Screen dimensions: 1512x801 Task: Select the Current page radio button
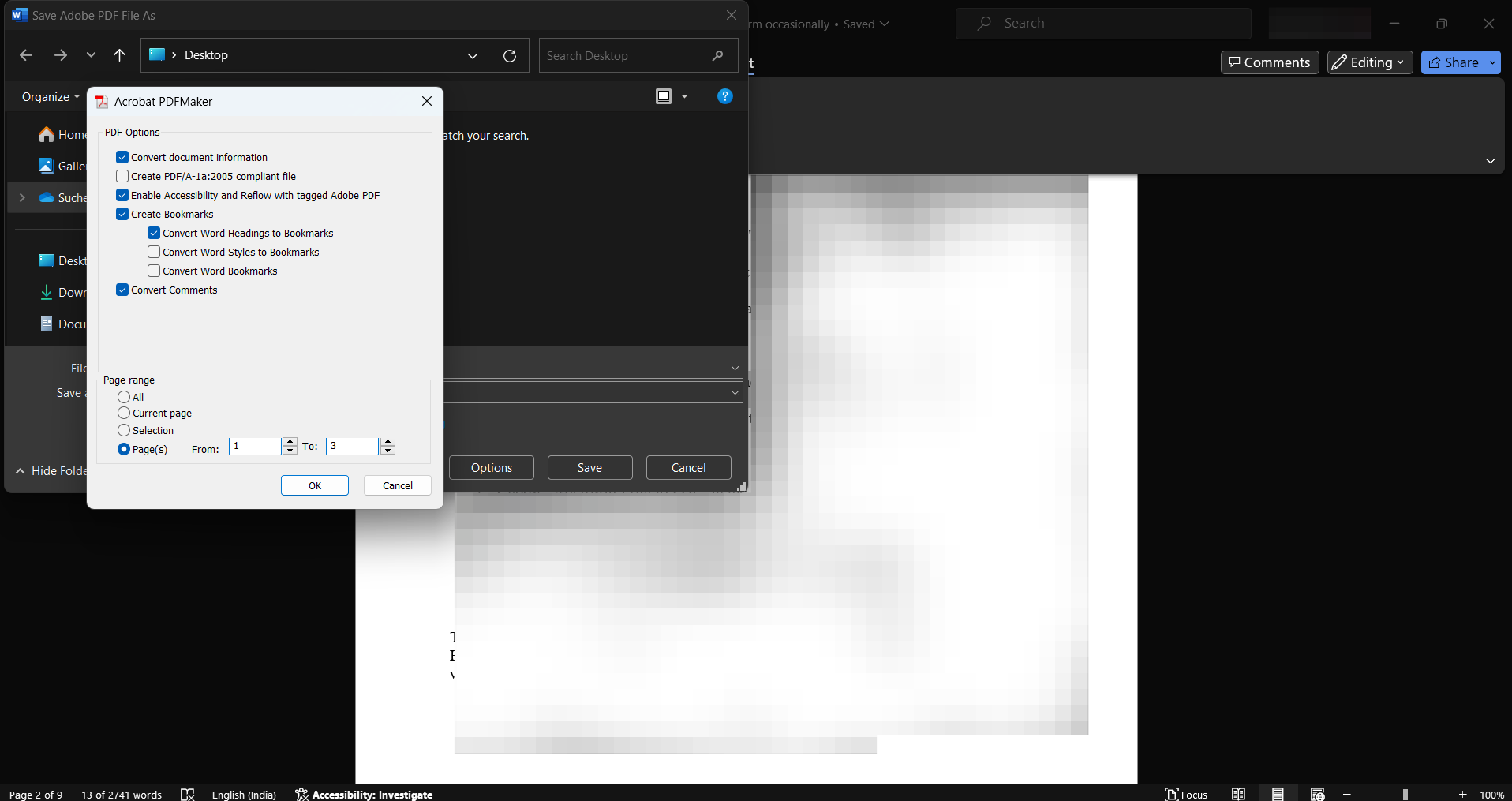[x=124, y=413]
